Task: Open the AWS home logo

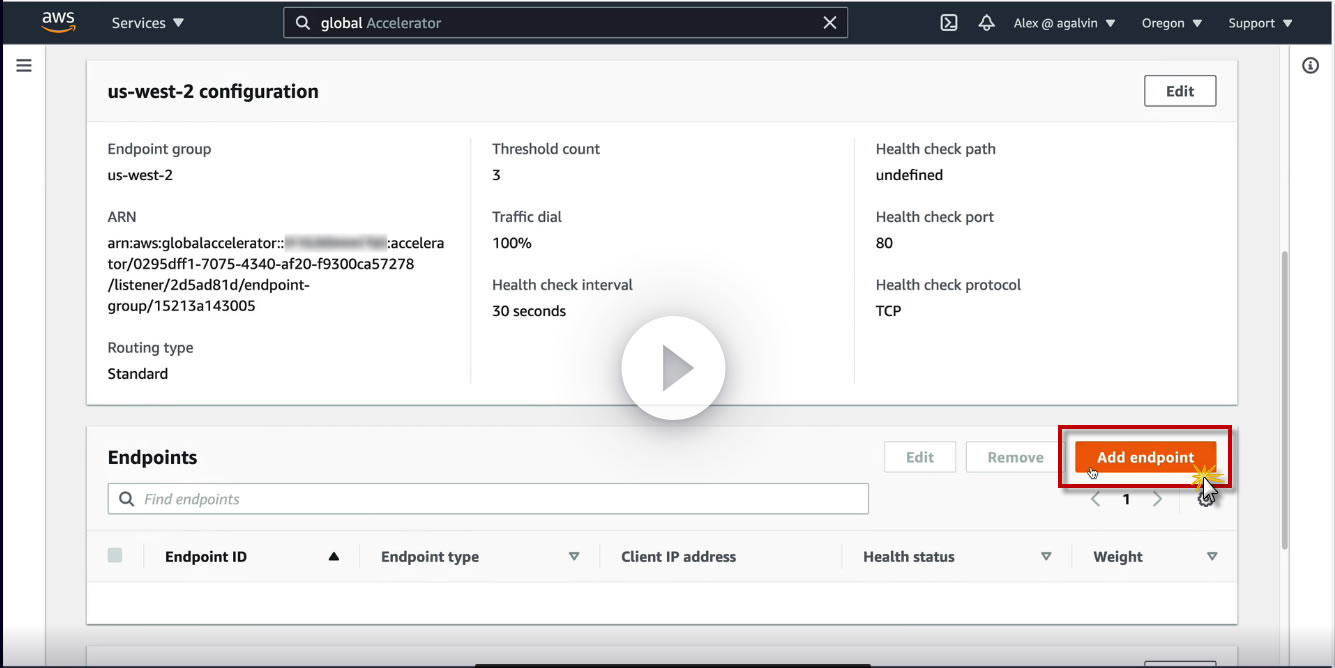Action: pyautogui.click(x=58, y=22)
